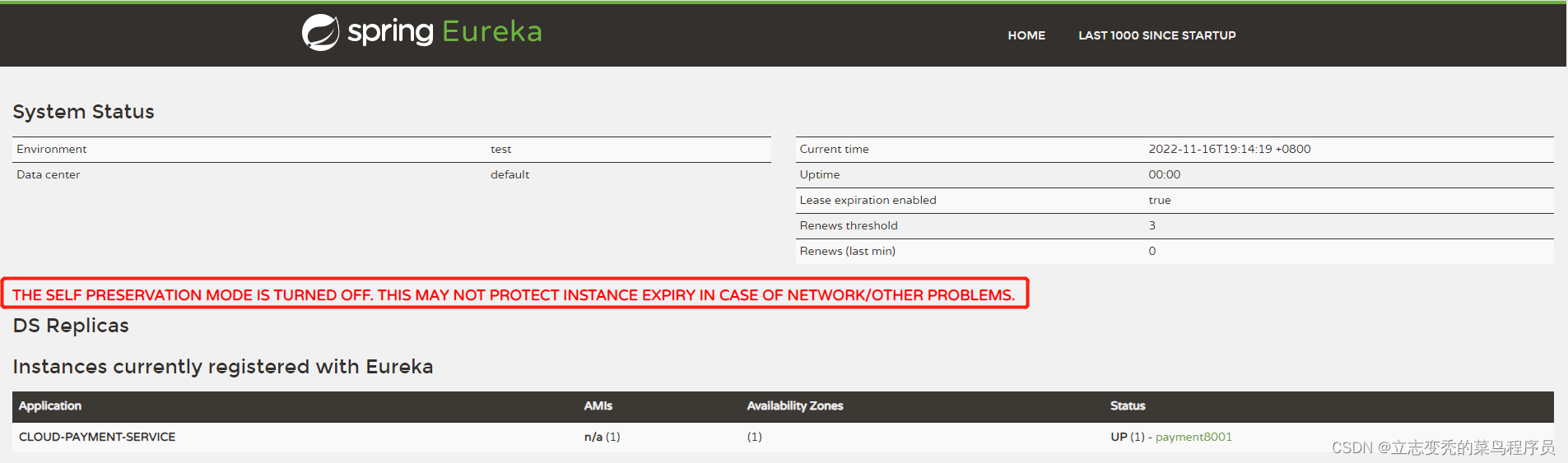This screenshot has height=463, width=1568.
Task: Select the environment value 'test'
Action: tap(500, 149)
